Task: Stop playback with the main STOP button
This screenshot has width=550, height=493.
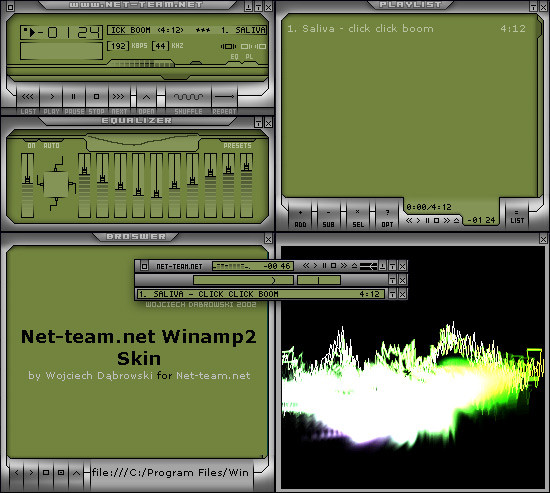Action: coord(96,96)
